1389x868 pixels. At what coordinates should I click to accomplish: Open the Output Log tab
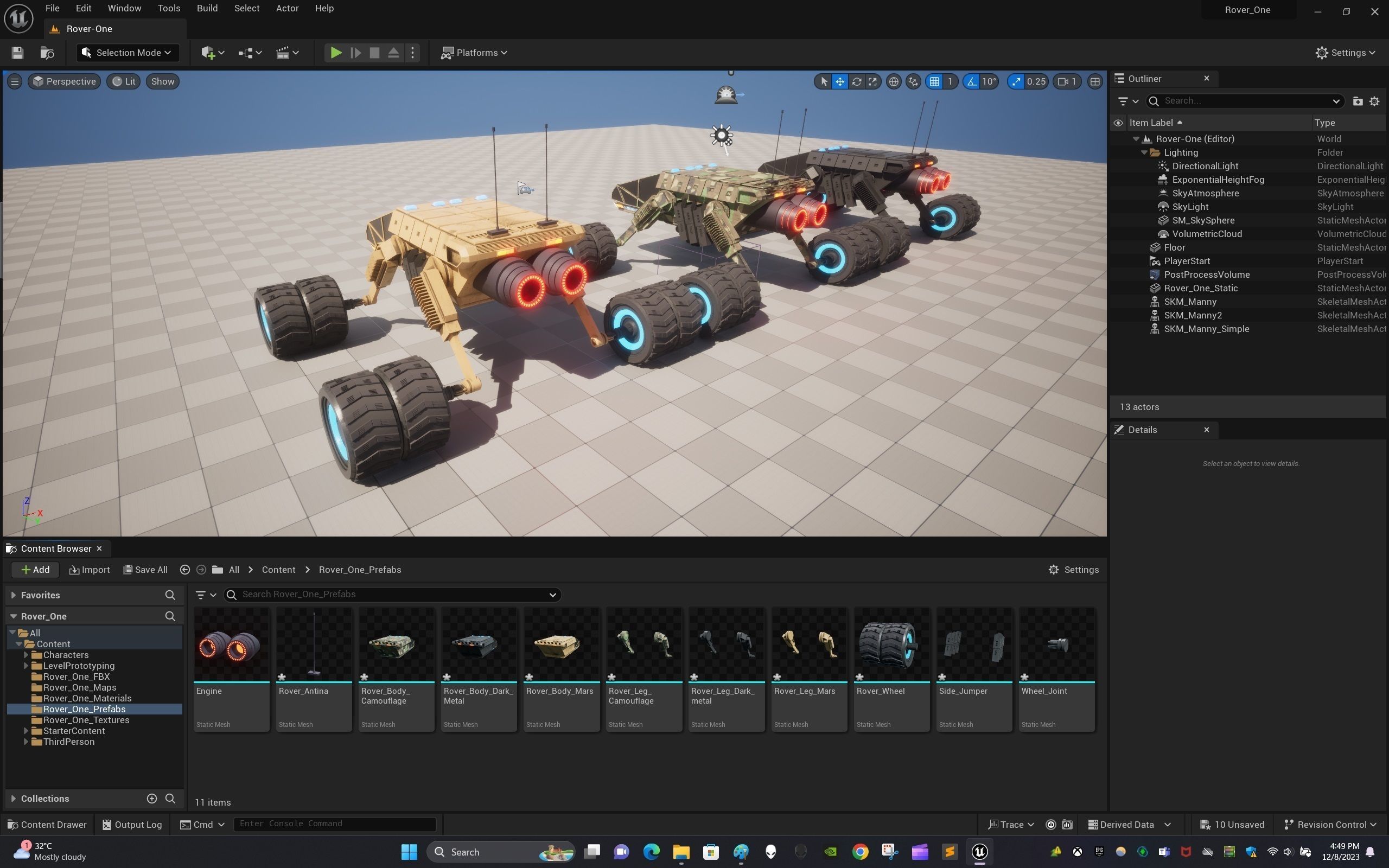pos(132,825)
